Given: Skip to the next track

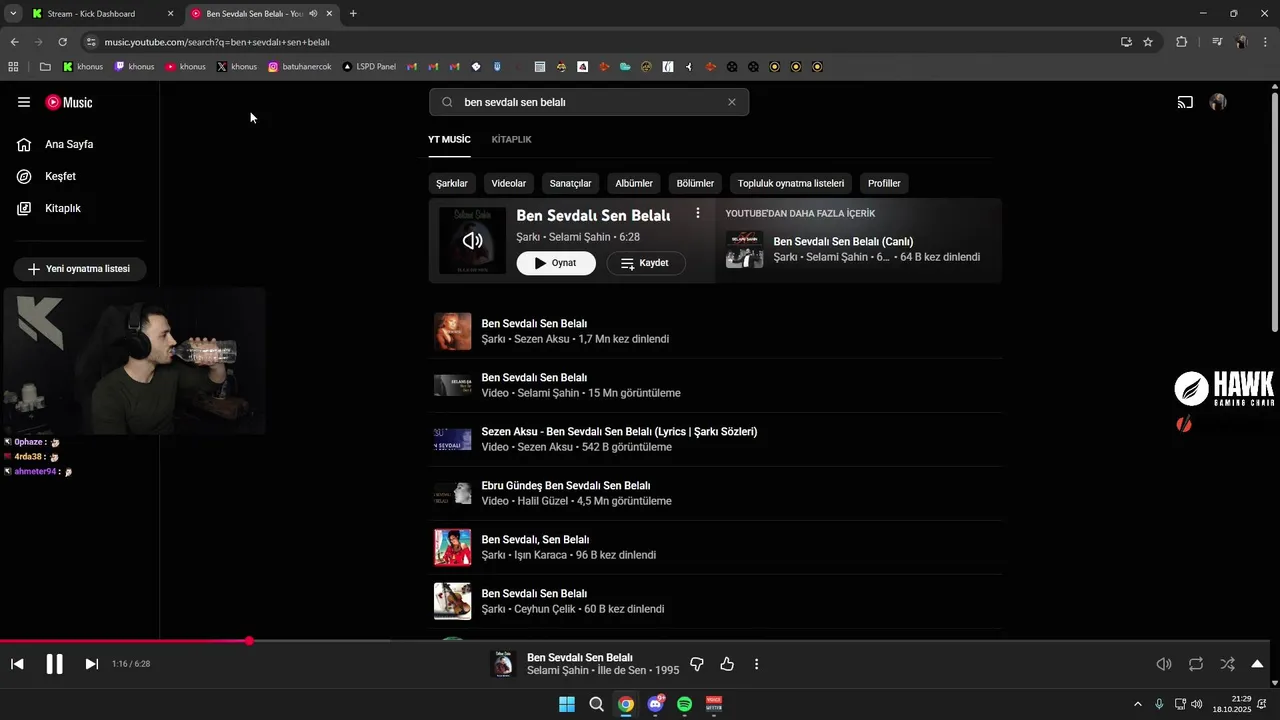Looking at the screenshot, I should point(91,664).
